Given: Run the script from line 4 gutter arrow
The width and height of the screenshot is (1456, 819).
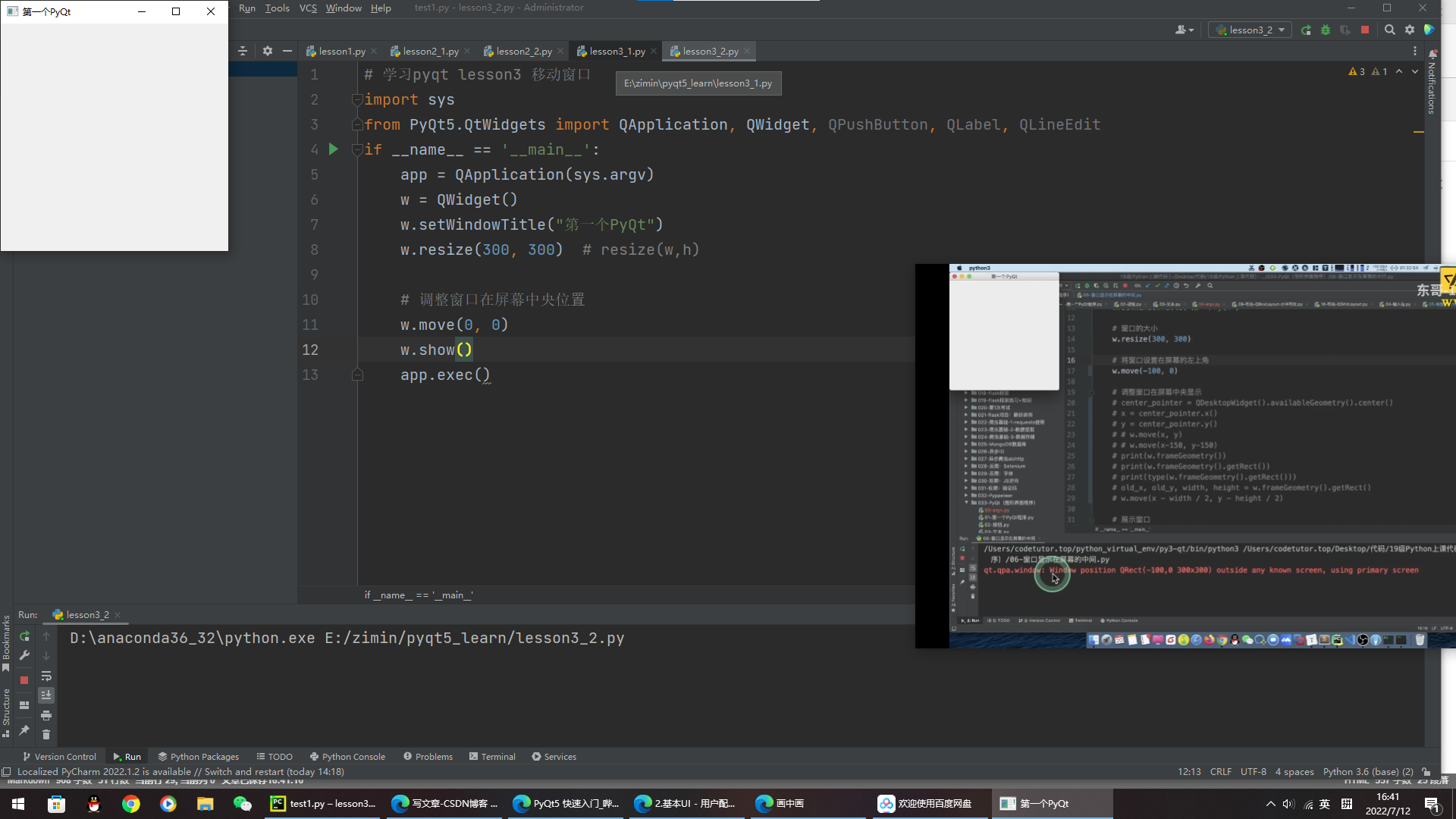Looking at the screenshot, I should (x=333, y=149).
